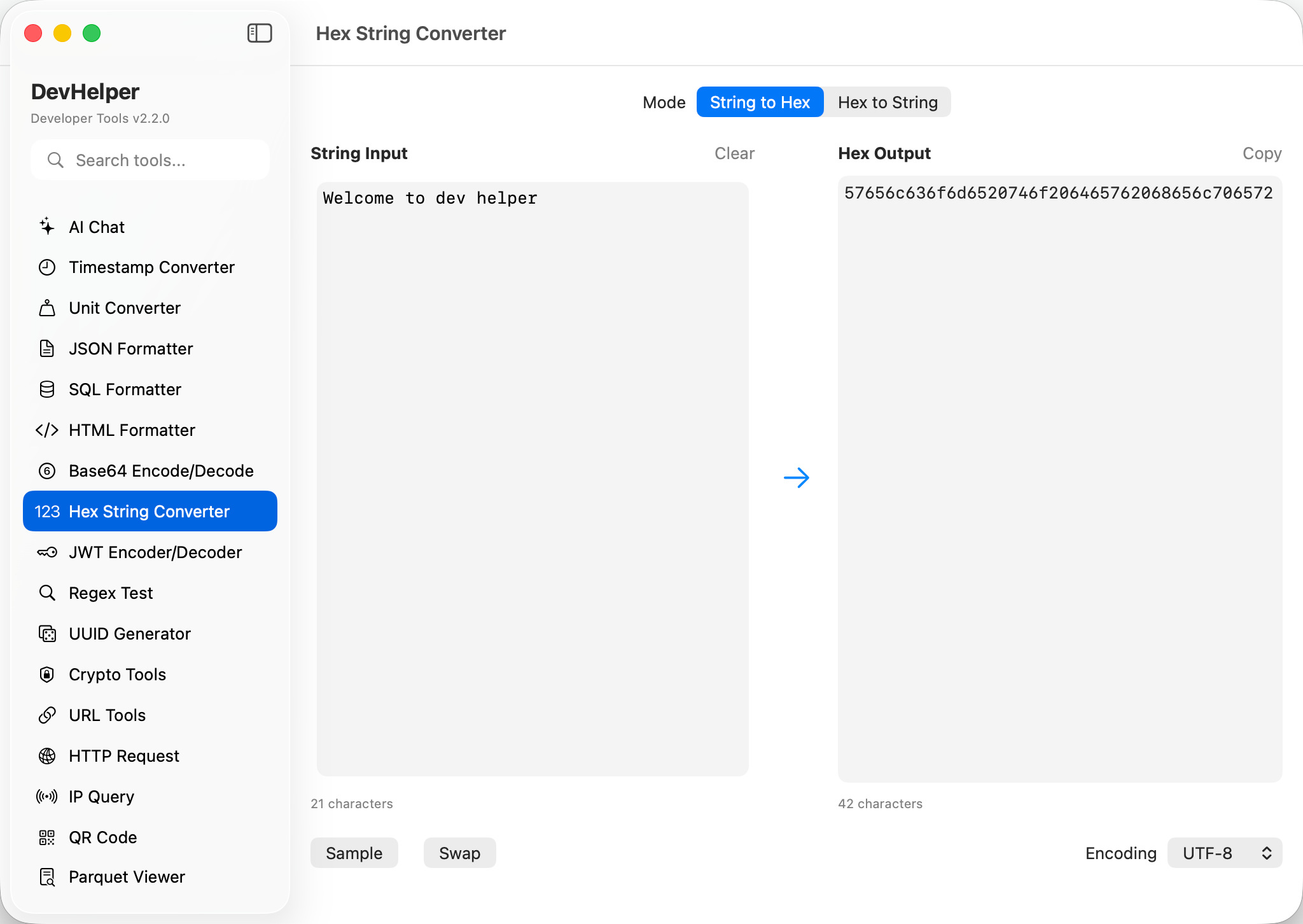Click Clear above the String Input
The height and width of the screenshot is (924, 1303).
[x=734, y=153]
